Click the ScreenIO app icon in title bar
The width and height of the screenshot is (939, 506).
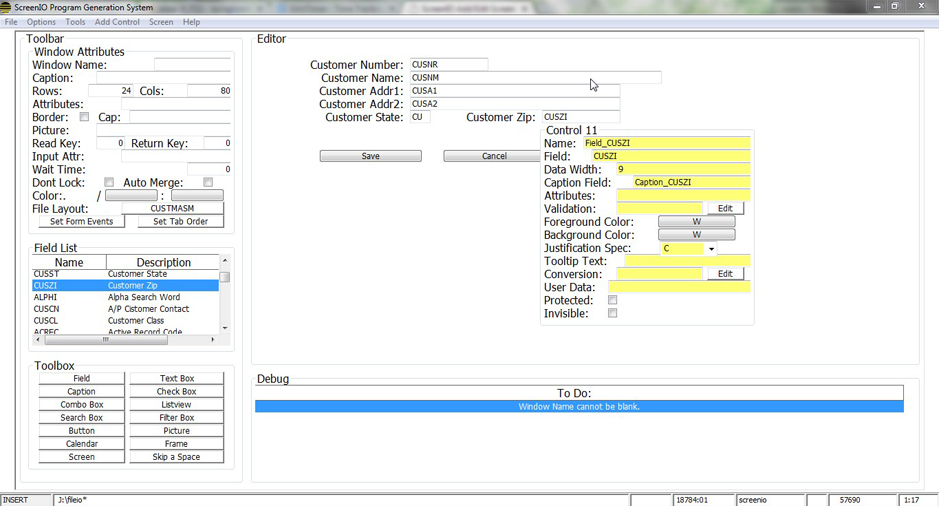[6, 7]
